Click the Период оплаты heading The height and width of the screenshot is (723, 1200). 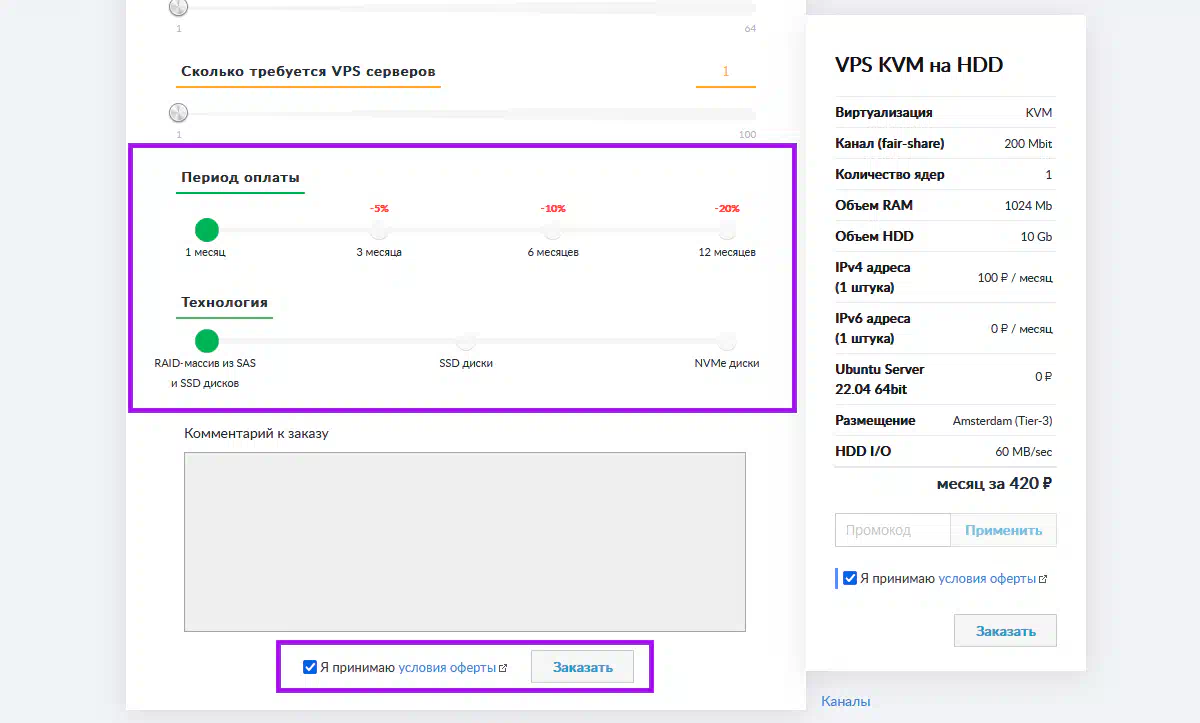[x=240, y=178]
